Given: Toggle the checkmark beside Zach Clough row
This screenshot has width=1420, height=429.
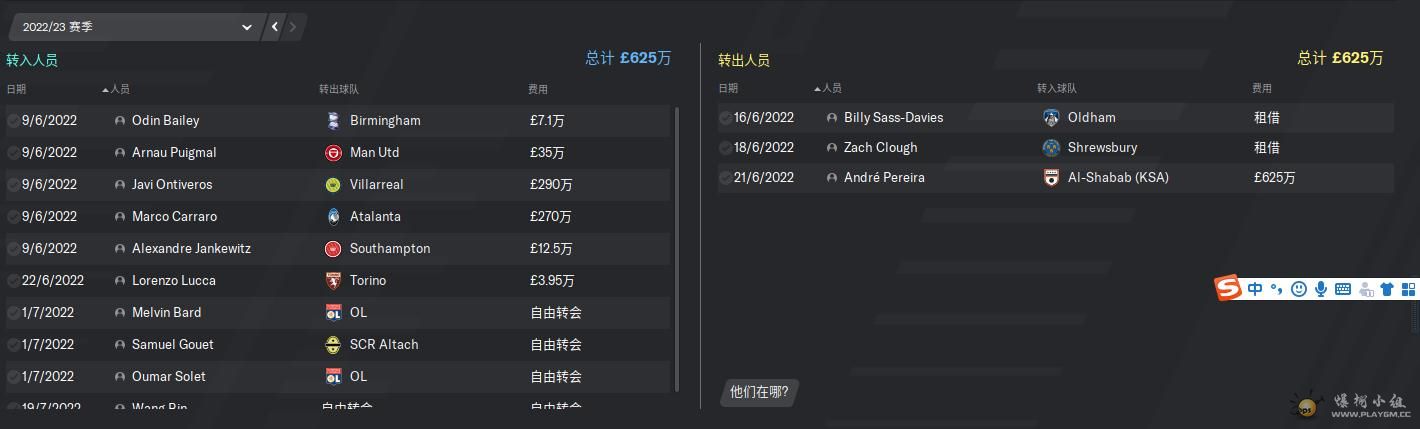Looking at the screenshot, I should click(x=725, y=148).
